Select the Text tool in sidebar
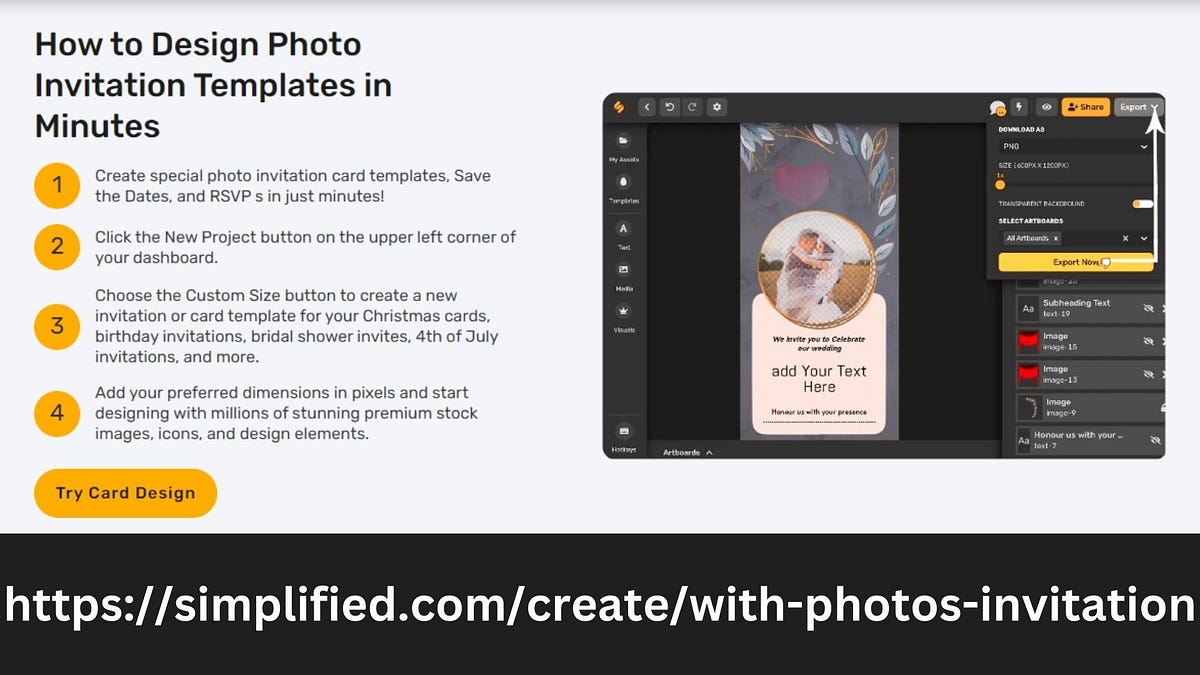Image resolution: width=1200 pixels, height=675 pixels. click(624, 234)
